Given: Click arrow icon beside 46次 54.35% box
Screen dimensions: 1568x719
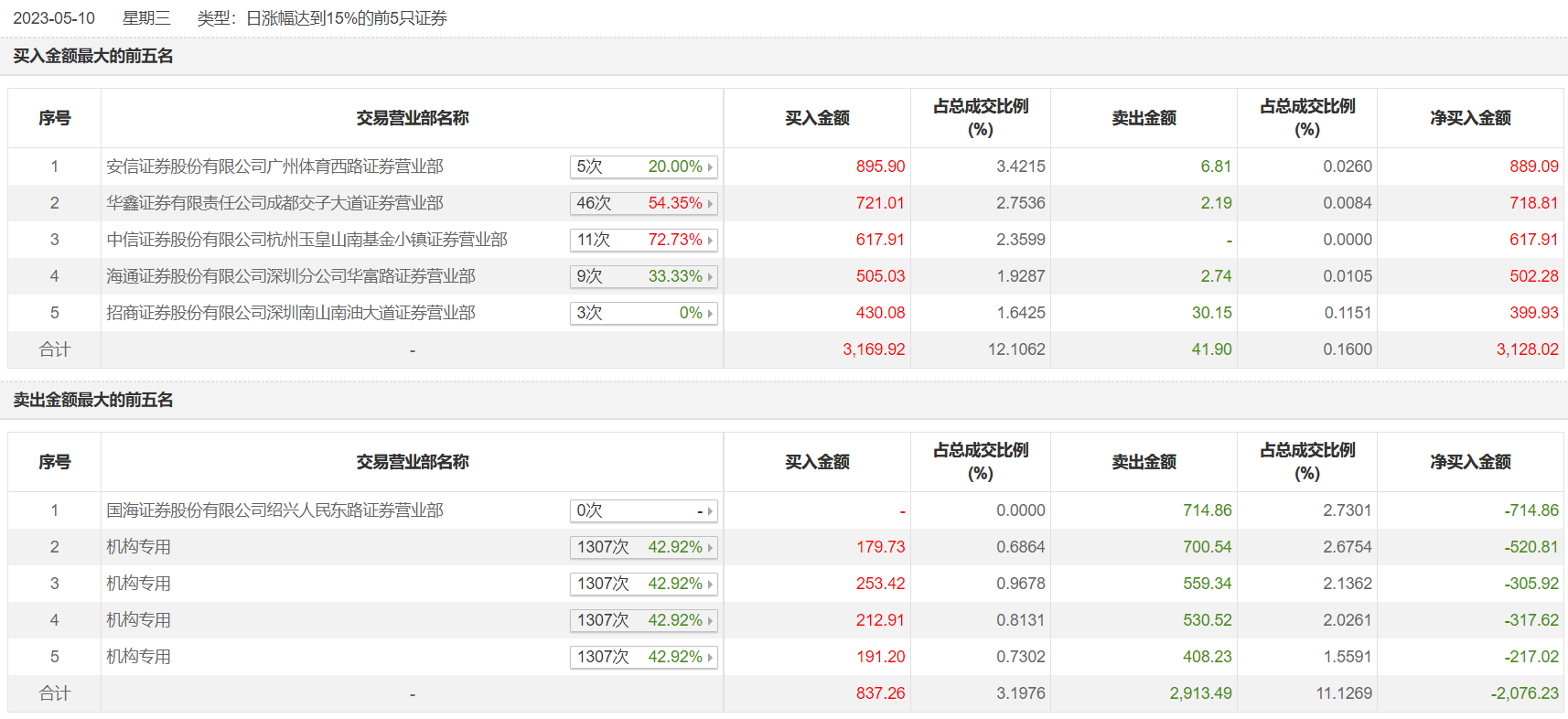Looking at the screenshot, I should tap(710, 204).
